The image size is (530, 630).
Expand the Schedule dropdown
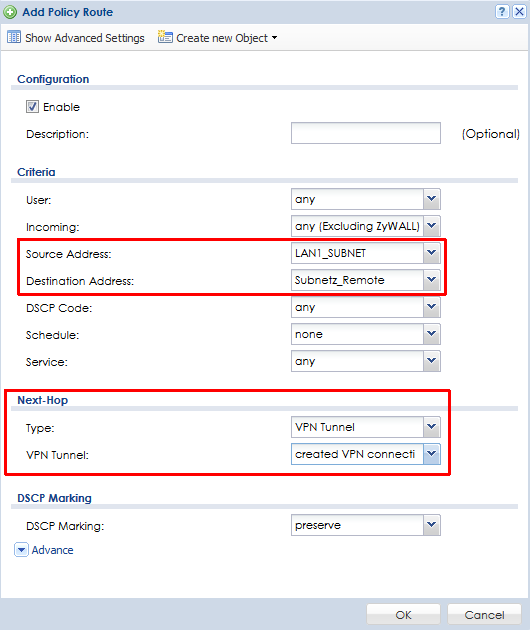(x=366, y=334)
